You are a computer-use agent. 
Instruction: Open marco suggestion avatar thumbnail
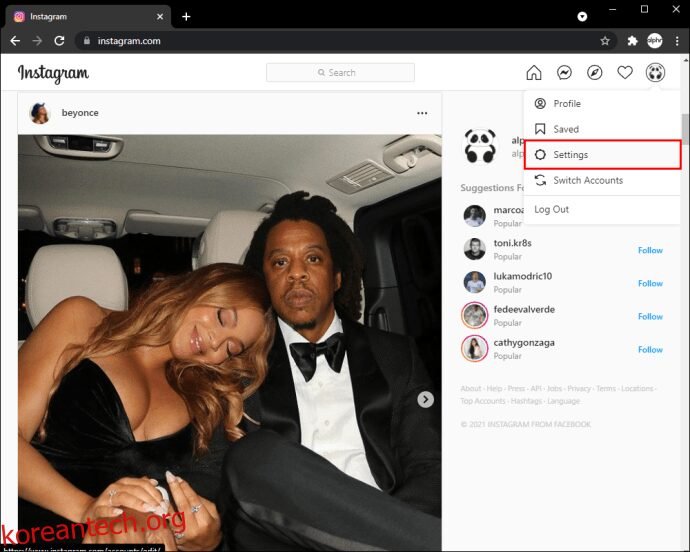click(x=474, y=216)
